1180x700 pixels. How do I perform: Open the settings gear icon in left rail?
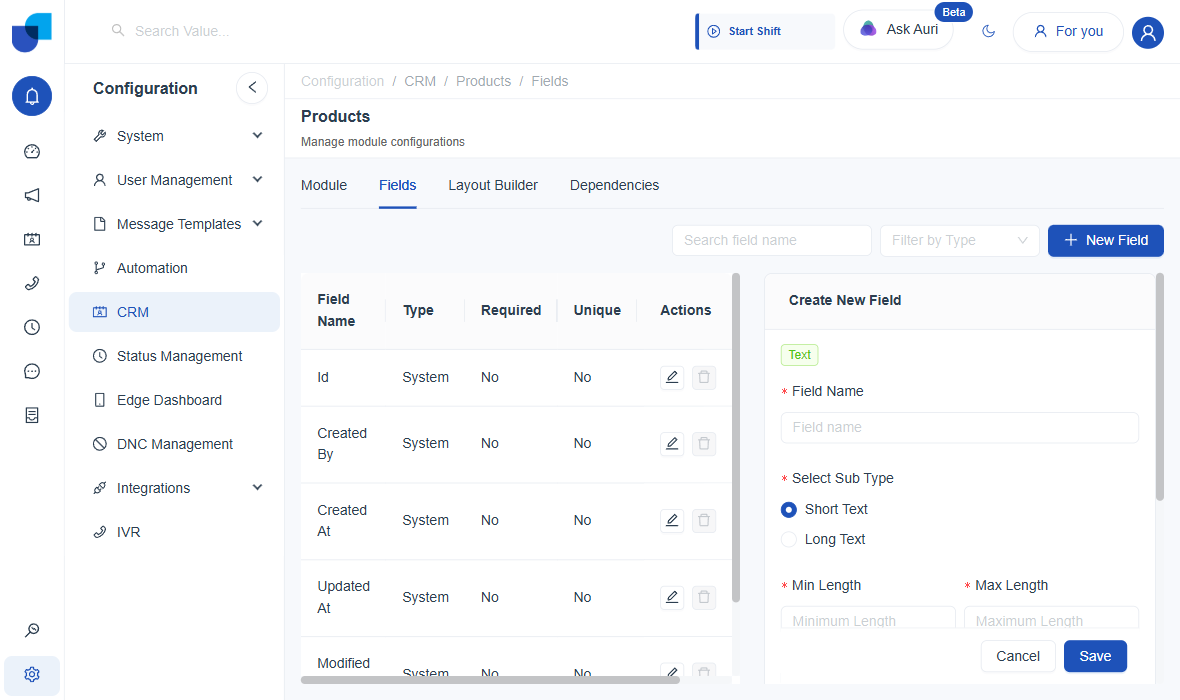click(x=32, y=674)
